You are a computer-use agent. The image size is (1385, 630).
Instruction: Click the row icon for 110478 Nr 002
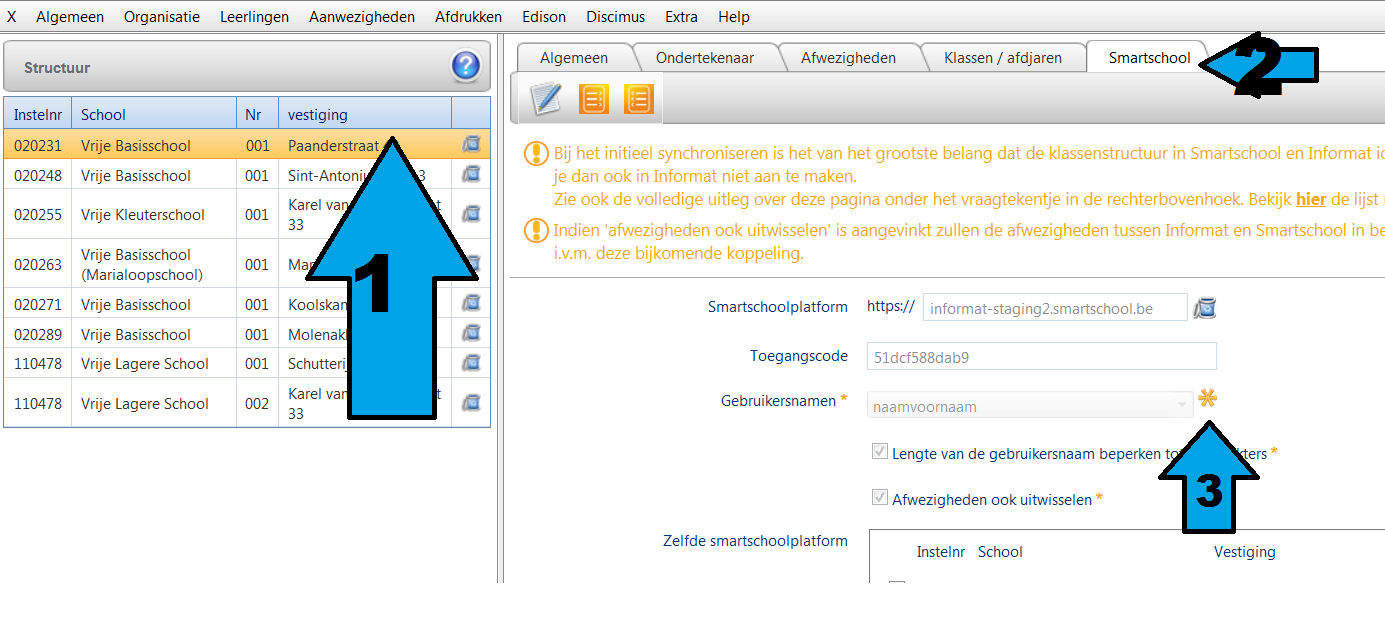[x=471, y=403]
